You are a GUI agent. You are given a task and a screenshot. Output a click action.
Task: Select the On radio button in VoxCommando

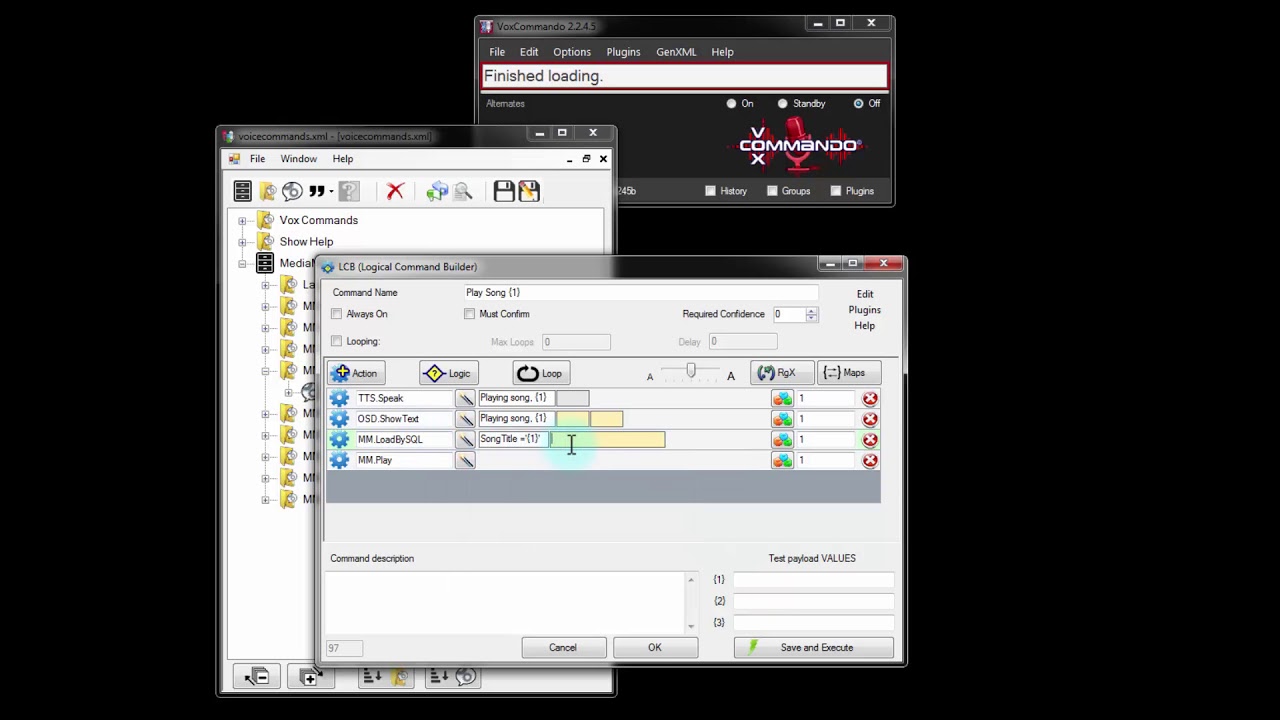click(x=731, y=103)
